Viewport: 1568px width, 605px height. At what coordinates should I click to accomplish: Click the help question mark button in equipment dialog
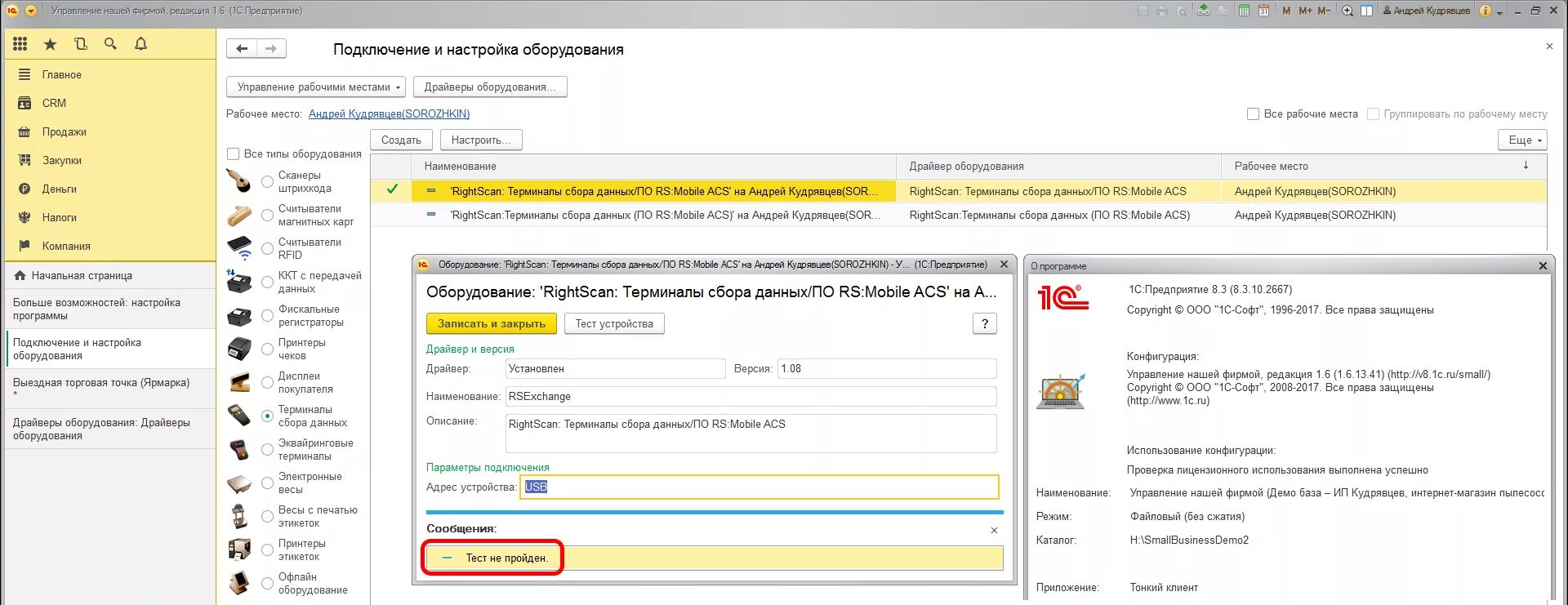(985, 323)
